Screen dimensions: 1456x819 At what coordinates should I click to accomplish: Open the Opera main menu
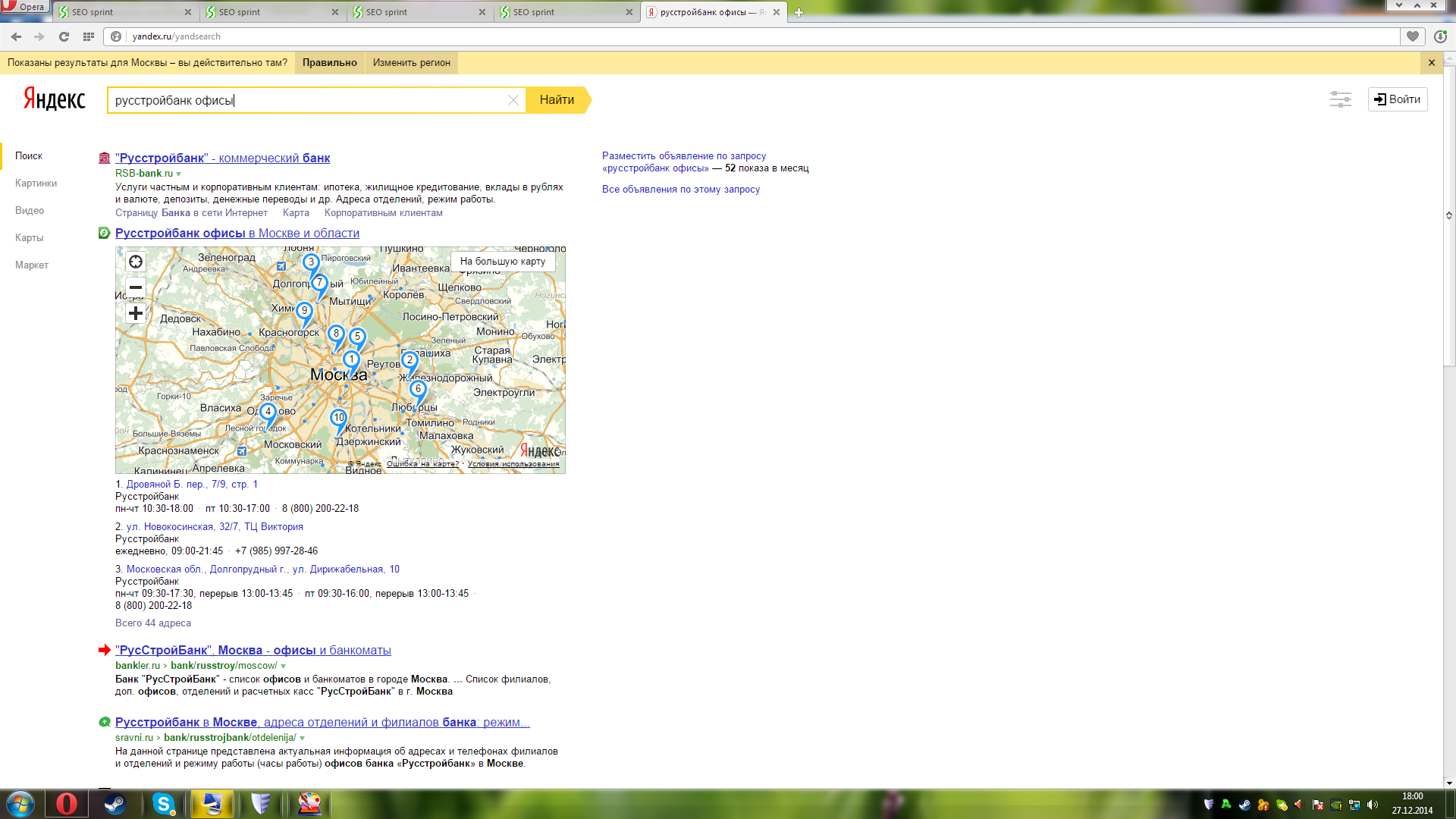tap(24, 7)
